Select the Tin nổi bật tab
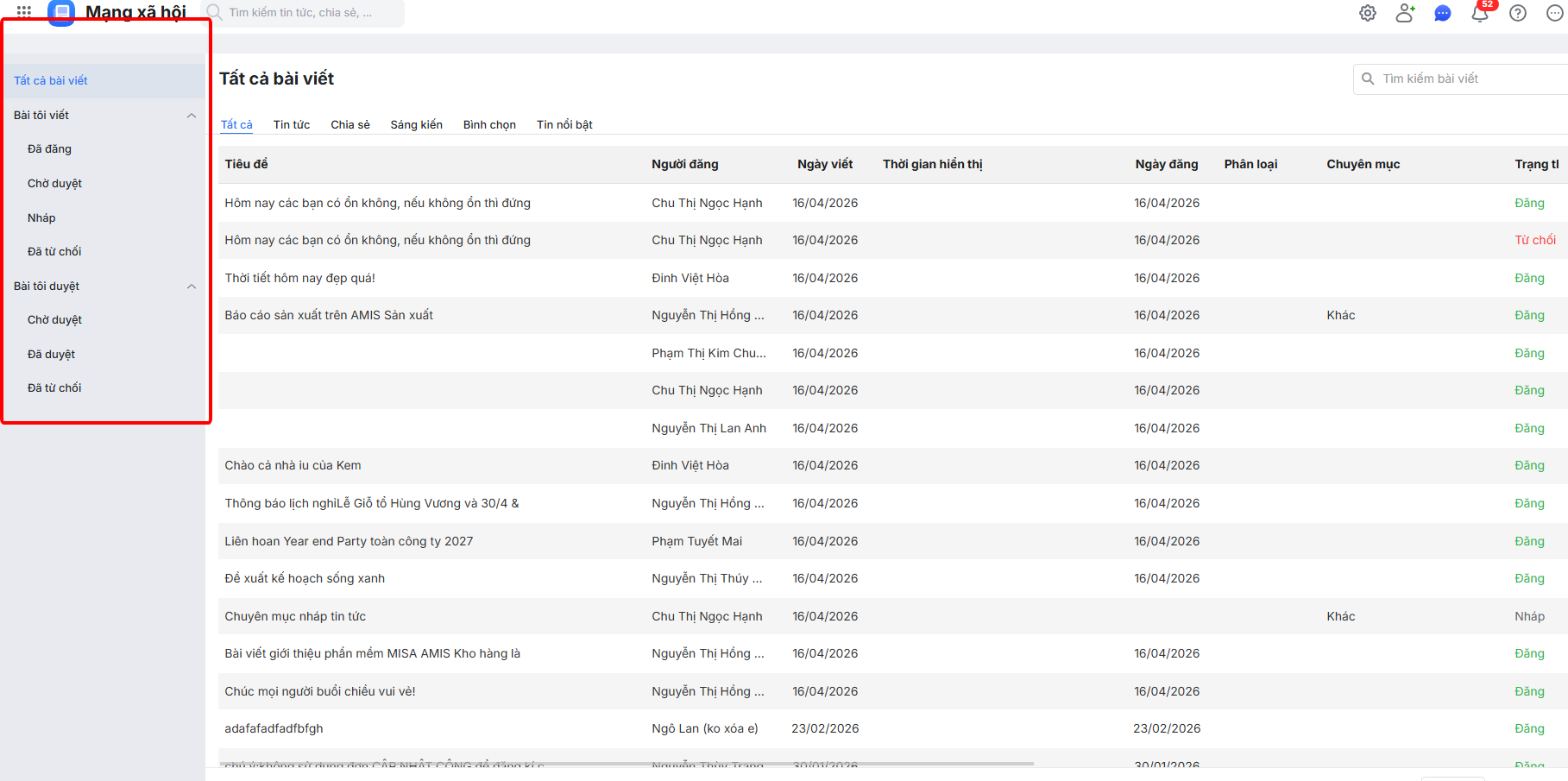The image size is (1568, 781). coord(564,125)
